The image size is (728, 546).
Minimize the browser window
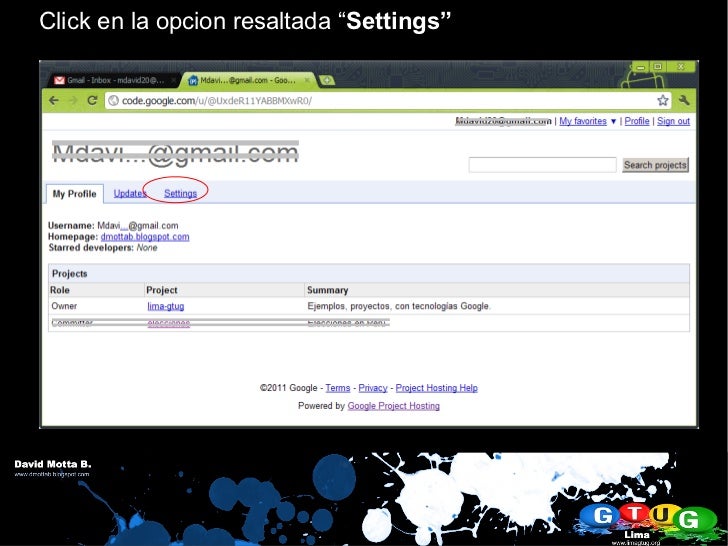pos(641,67)
